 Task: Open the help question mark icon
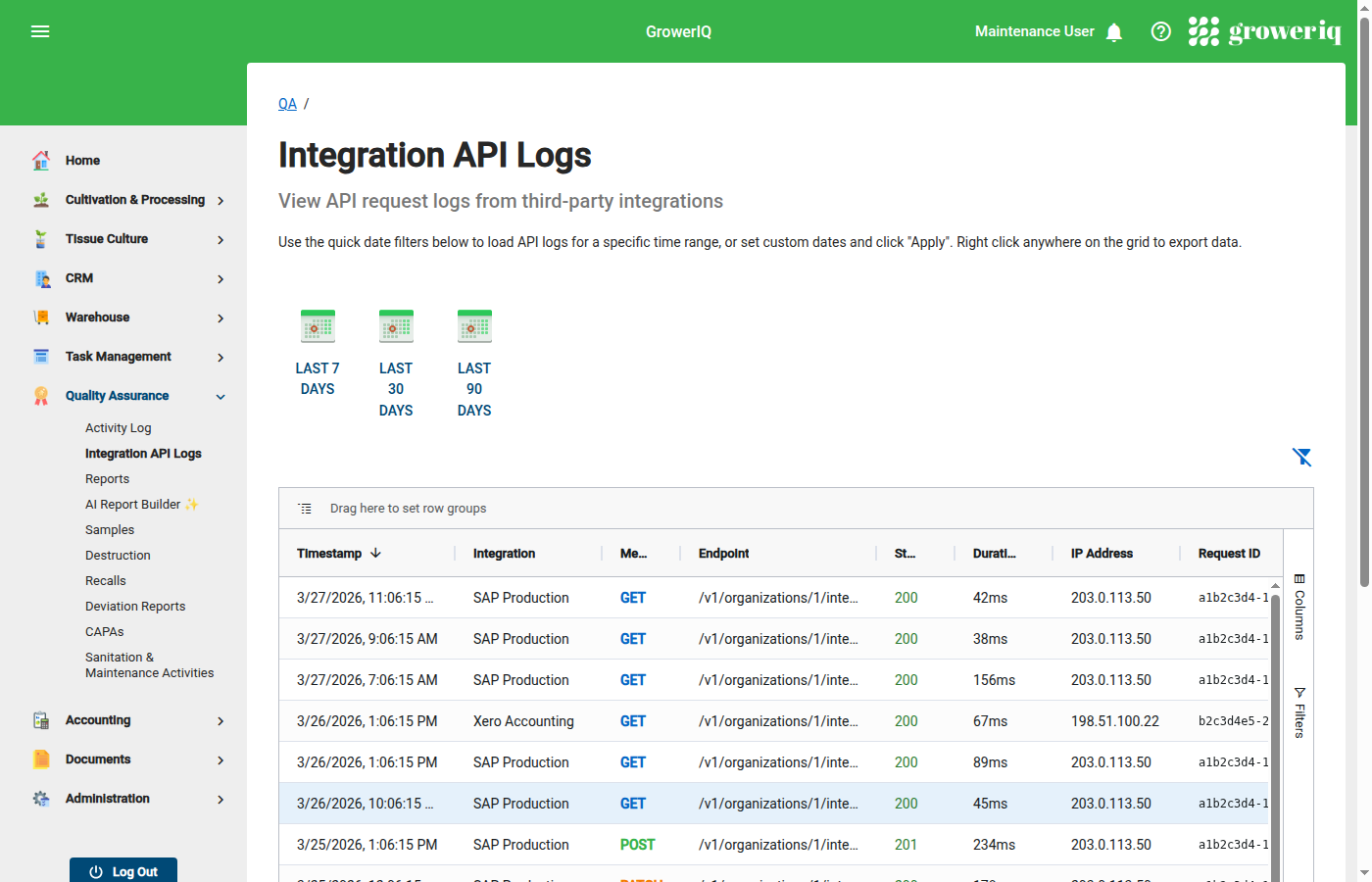1160,31
